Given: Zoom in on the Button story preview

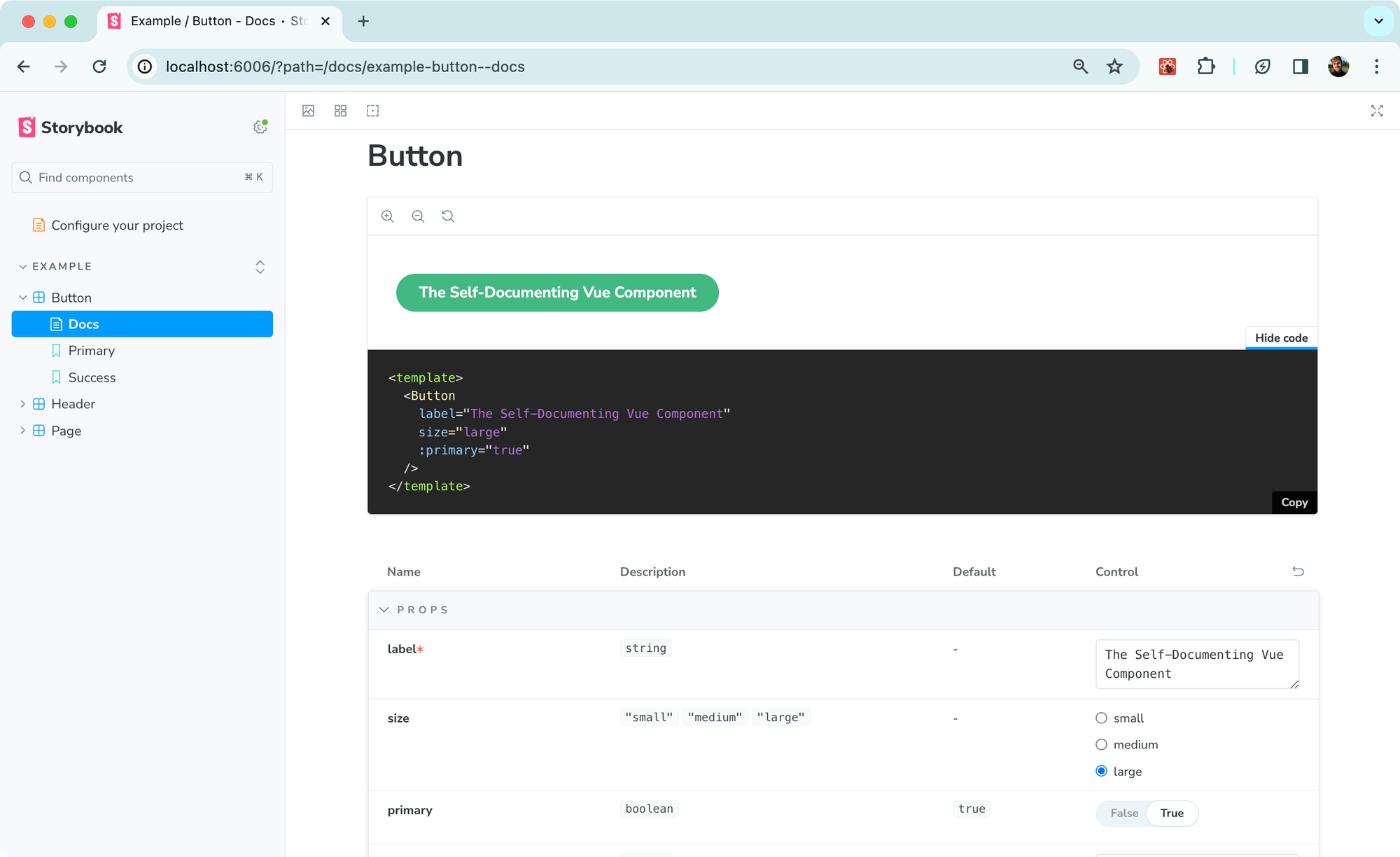Looking at the screenshot, I should [387, 216].
